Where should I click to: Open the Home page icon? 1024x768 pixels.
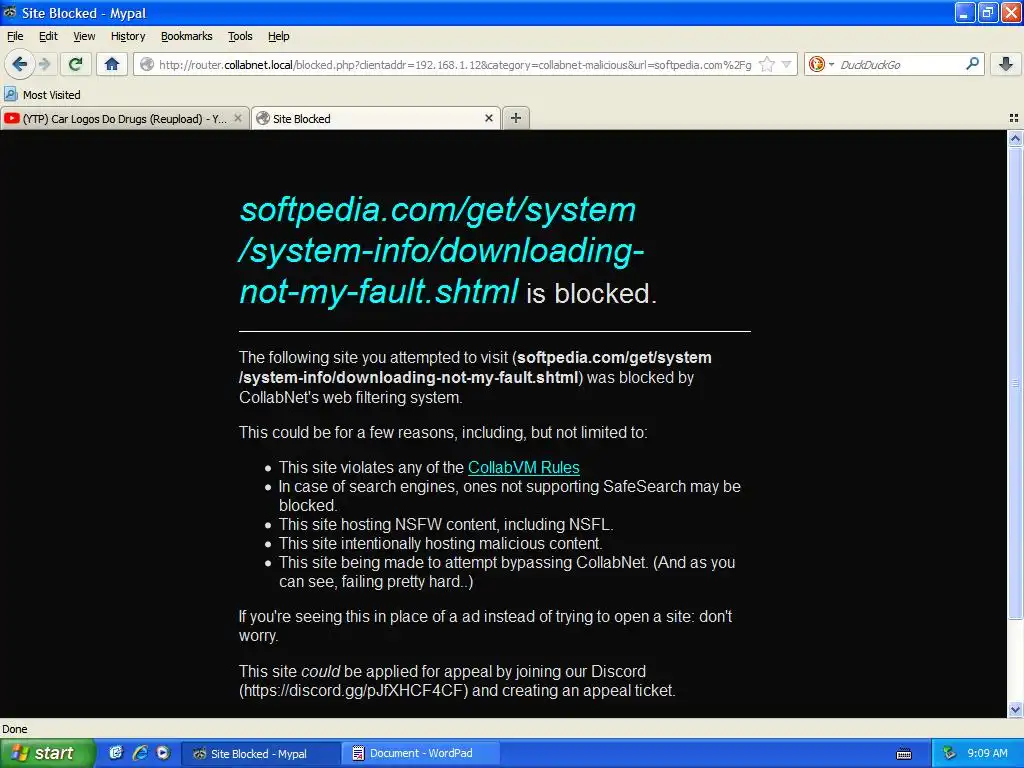tap(112, 64)
